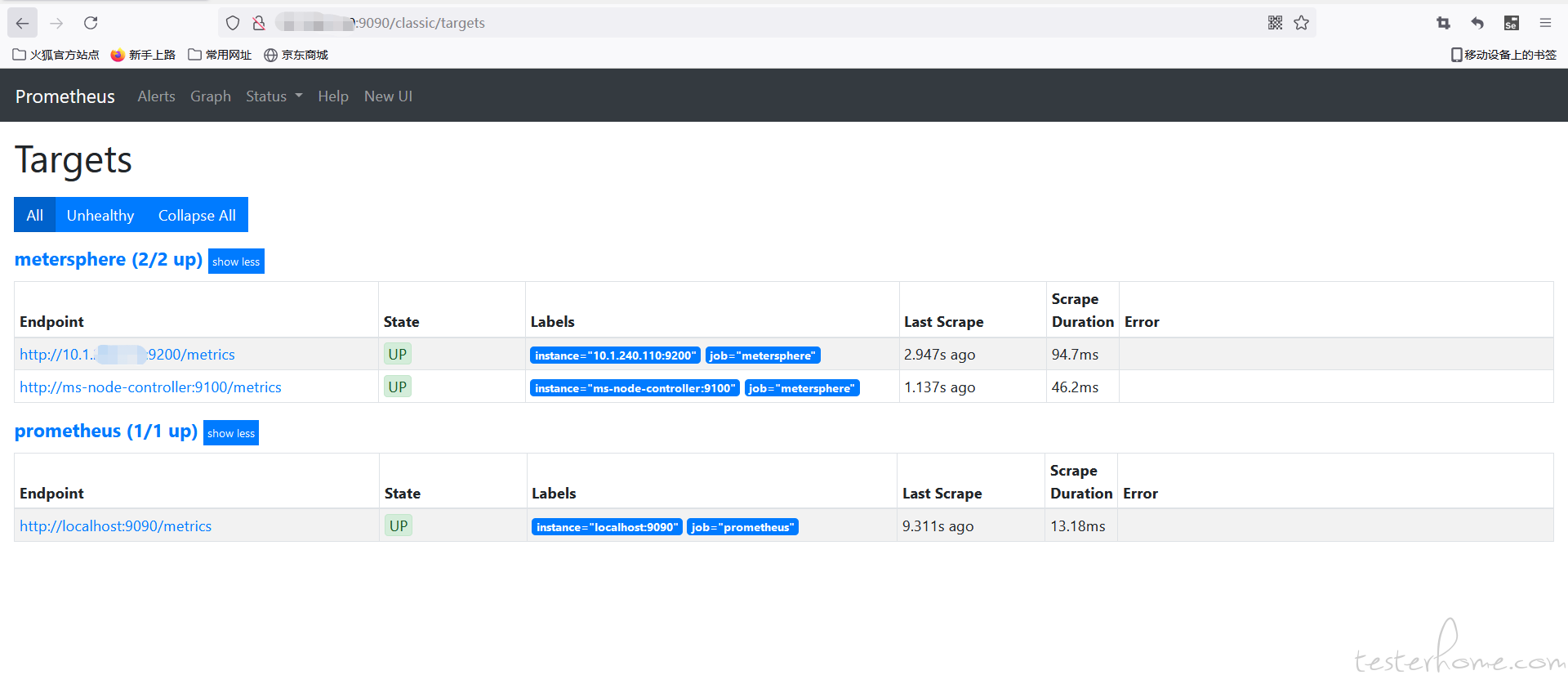
Task: Click instance="ms-node-controller:9100" label badge
Action: click(x=635, y=388)
